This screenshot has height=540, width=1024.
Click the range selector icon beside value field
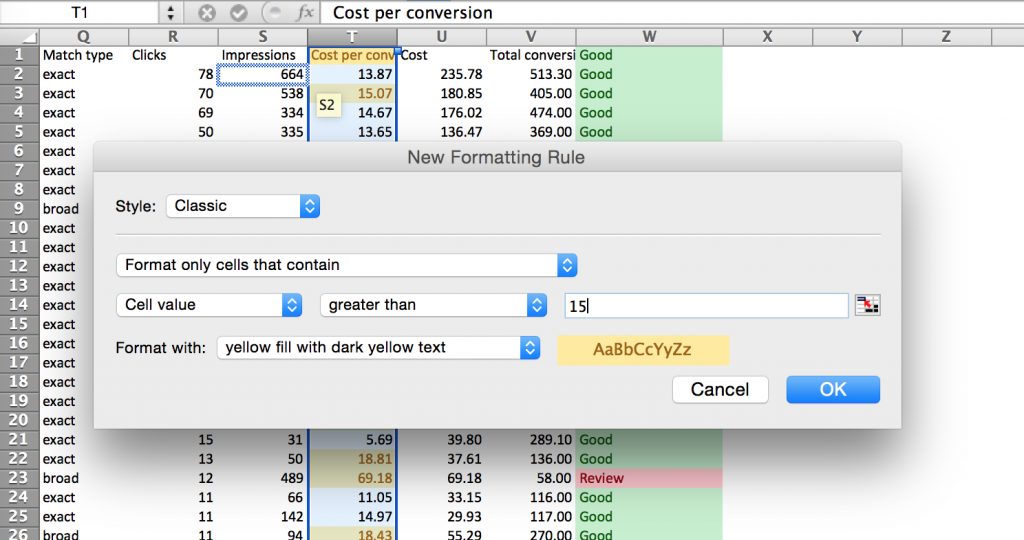tap(867, 305)
